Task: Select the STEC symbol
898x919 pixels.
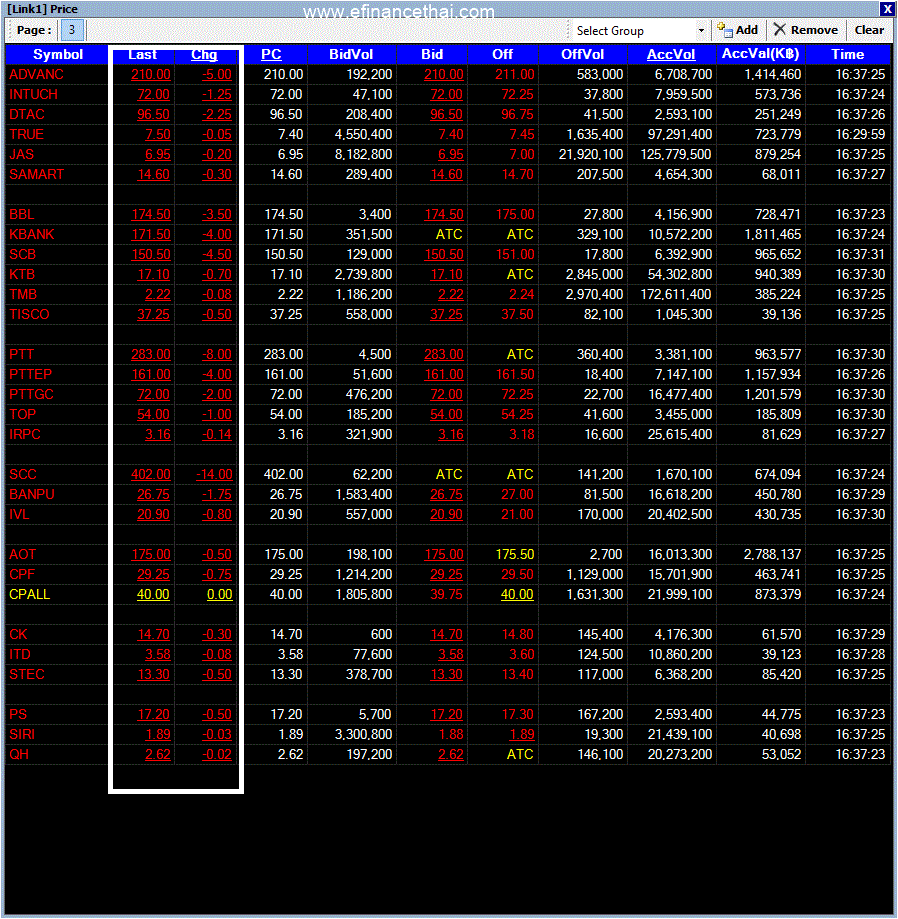Action: click(27, 674)
